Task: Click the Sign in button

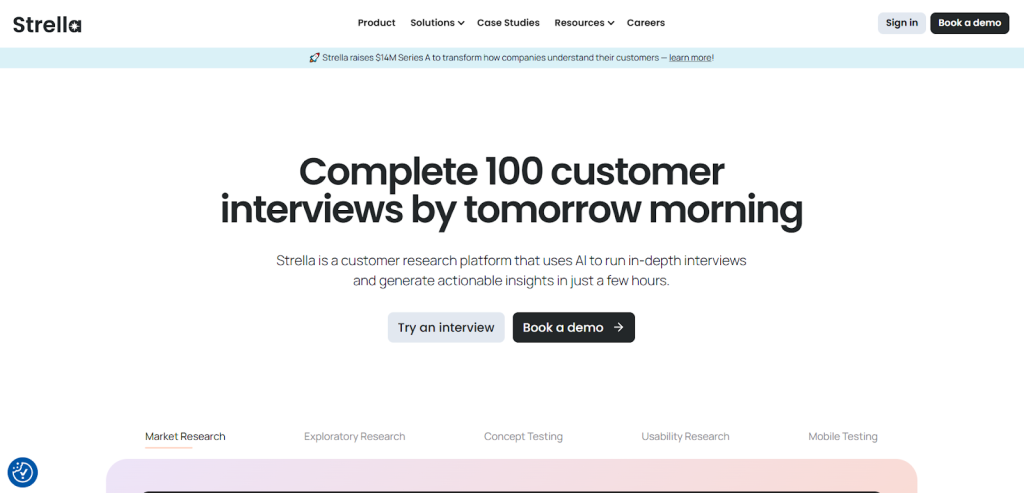Action: [x=901, y=23]
